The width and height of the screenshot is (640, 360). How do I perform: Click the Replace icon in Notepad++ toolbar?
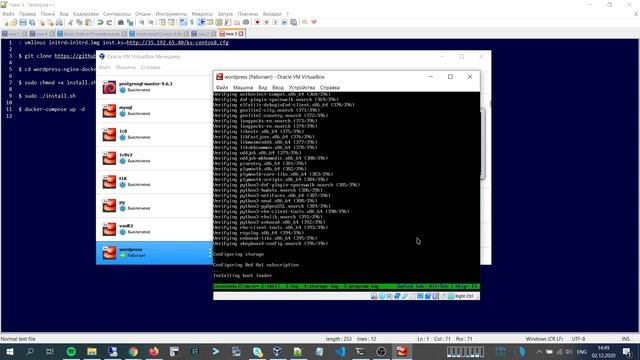[130, 23]
